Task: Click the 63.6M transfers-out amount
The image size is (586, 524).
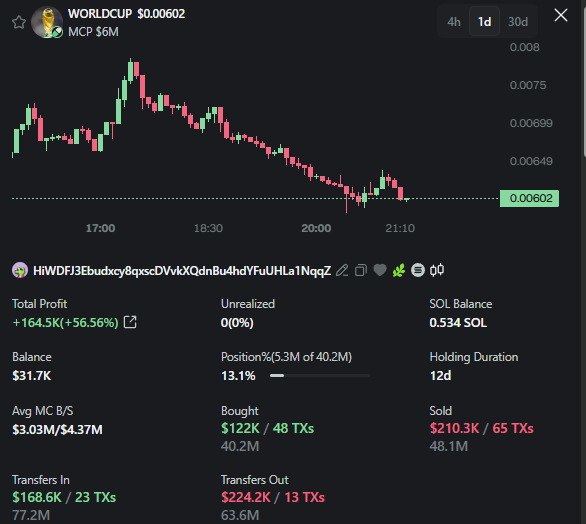Action: tap(240, 515)
